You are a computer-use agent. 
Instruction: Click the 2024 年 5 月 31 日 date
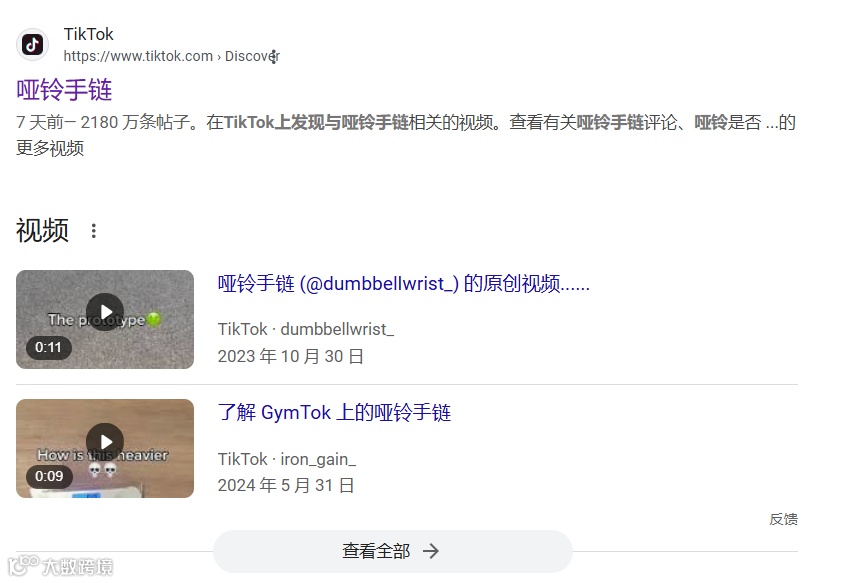coord(286,485)
